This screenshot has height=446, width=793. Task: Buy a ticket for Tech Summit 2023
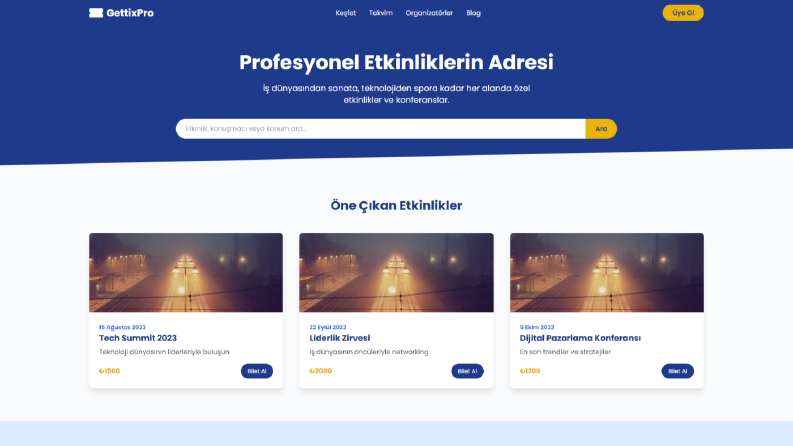click(257, 371)
